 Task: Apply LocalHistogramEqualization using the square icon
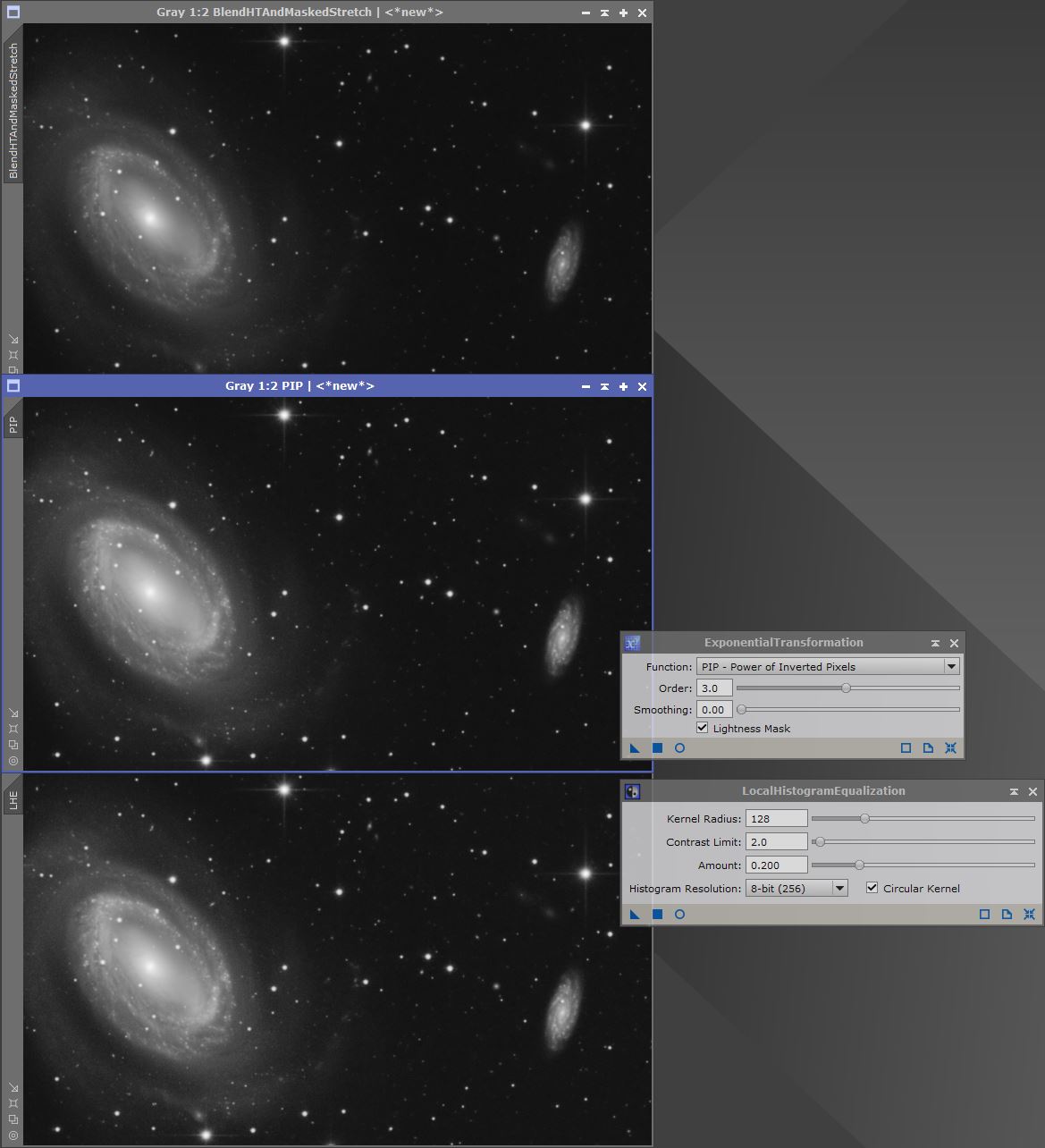657,915
